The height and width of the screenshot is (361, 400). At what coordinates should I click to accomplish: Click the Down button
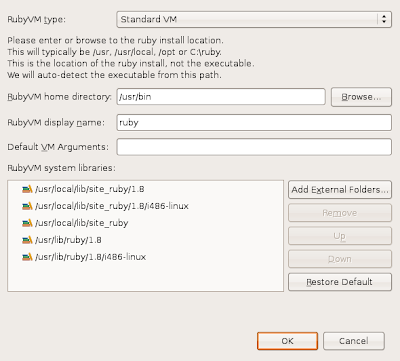pos(340,259)
